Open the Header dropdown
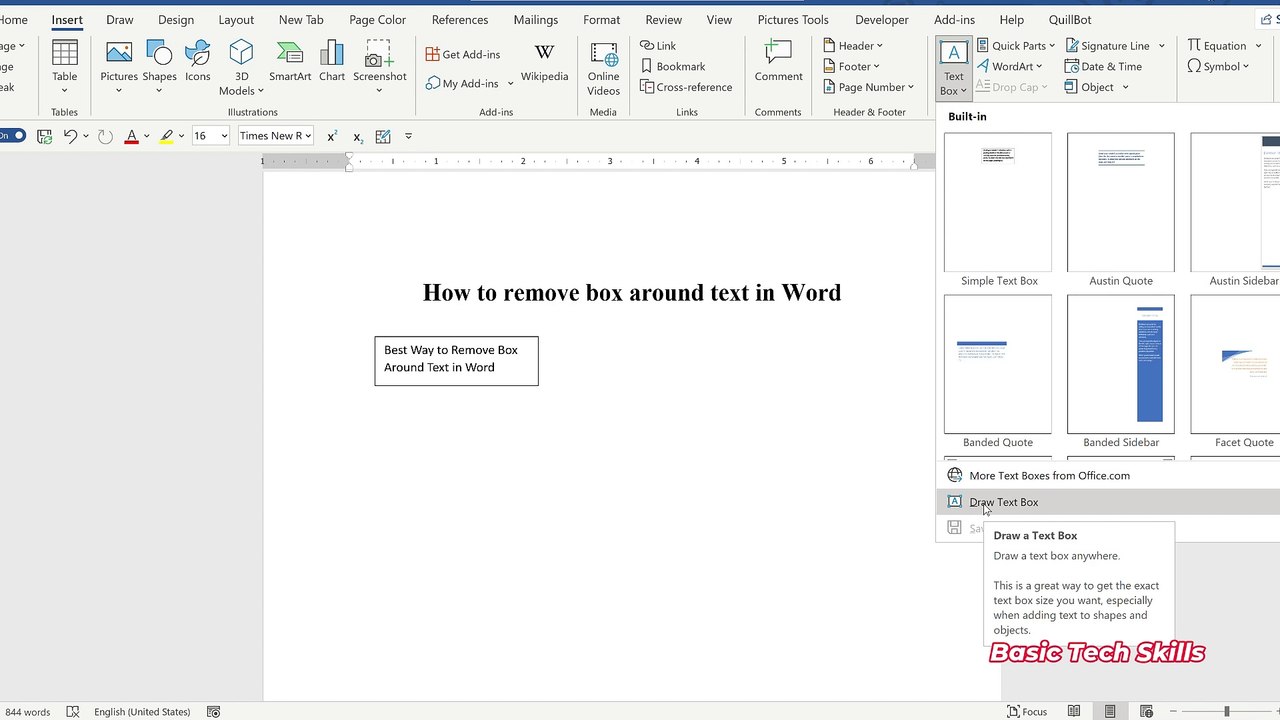 (x=853, y=46)
